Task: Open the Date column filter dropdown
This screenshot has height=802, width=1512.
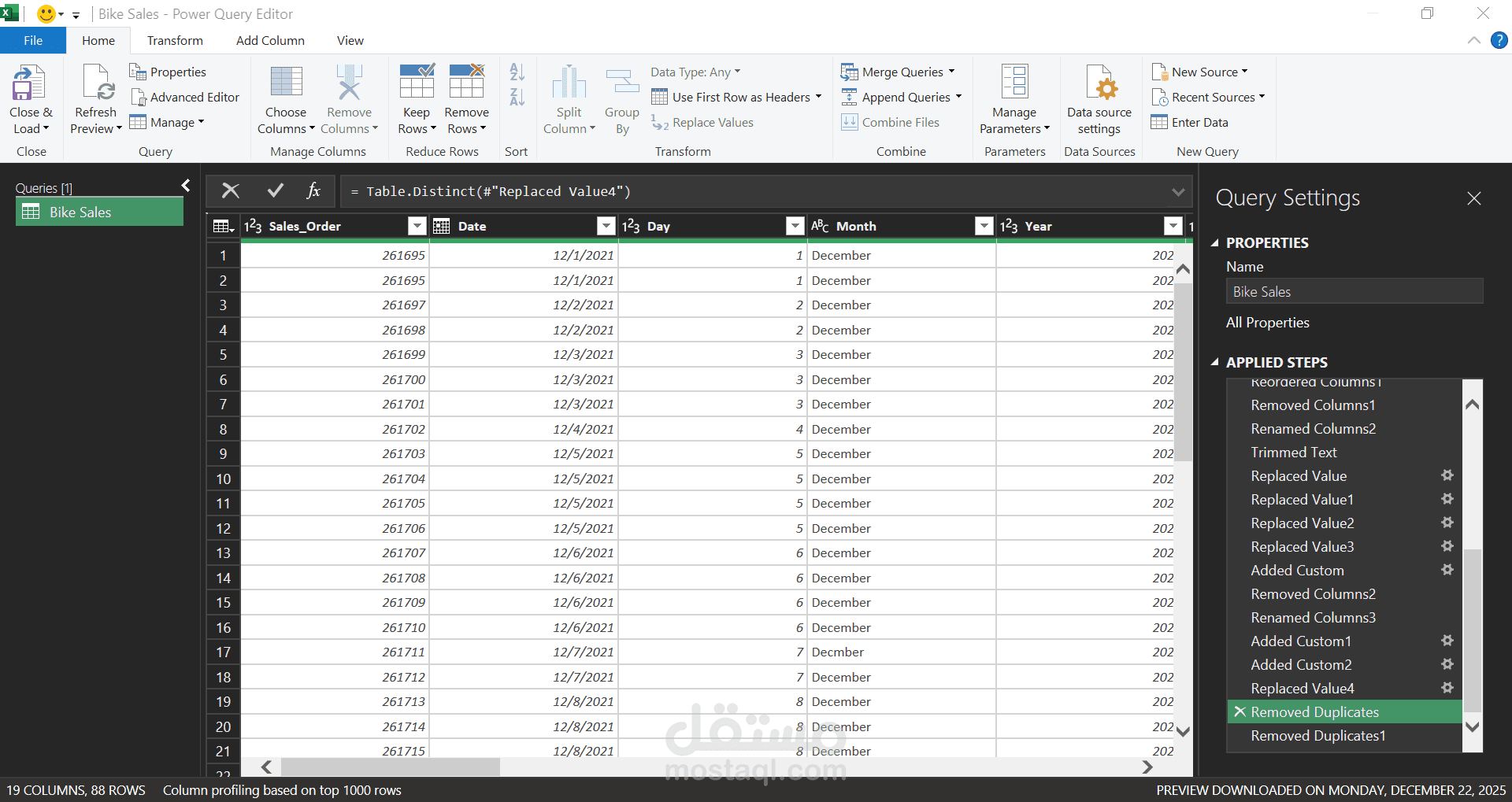Action: [x=606, y=227]
